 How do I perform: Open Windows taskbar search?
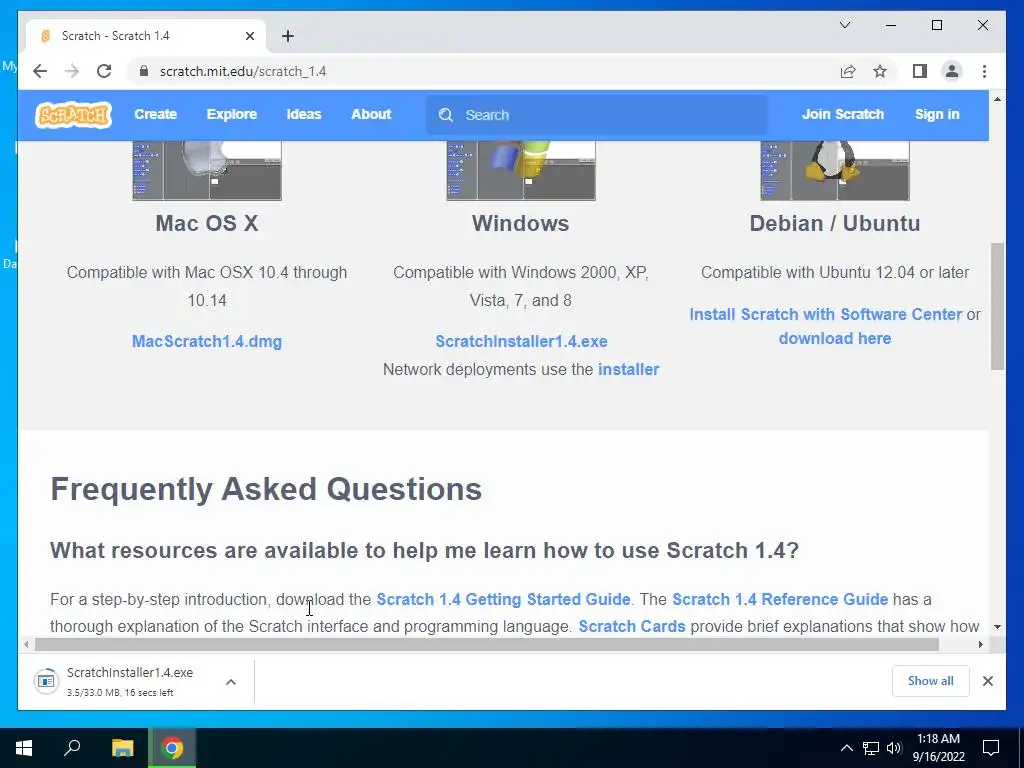[72, 748]
